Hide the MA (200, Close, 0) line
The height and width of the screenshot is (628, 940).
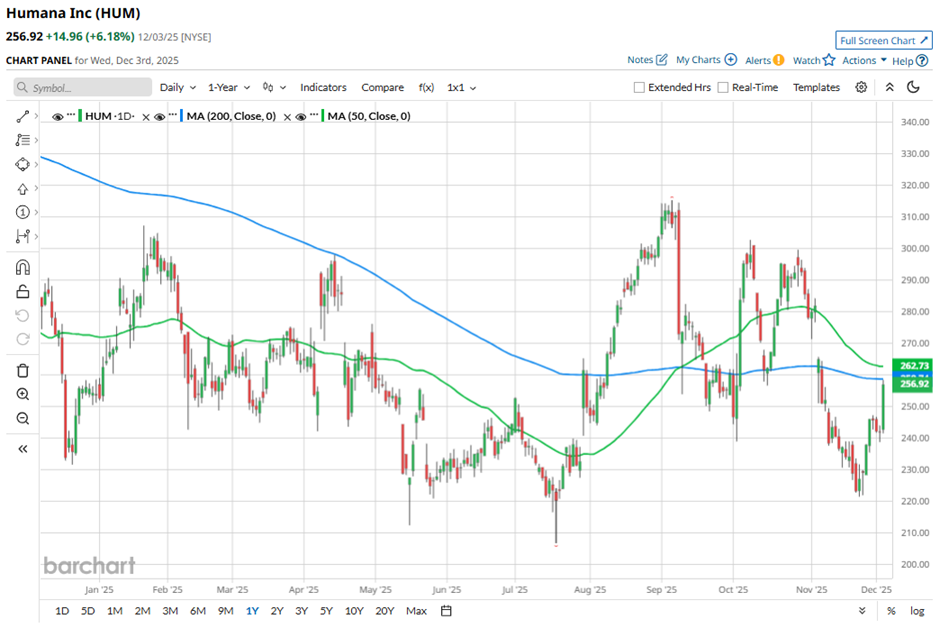point(159,117)
